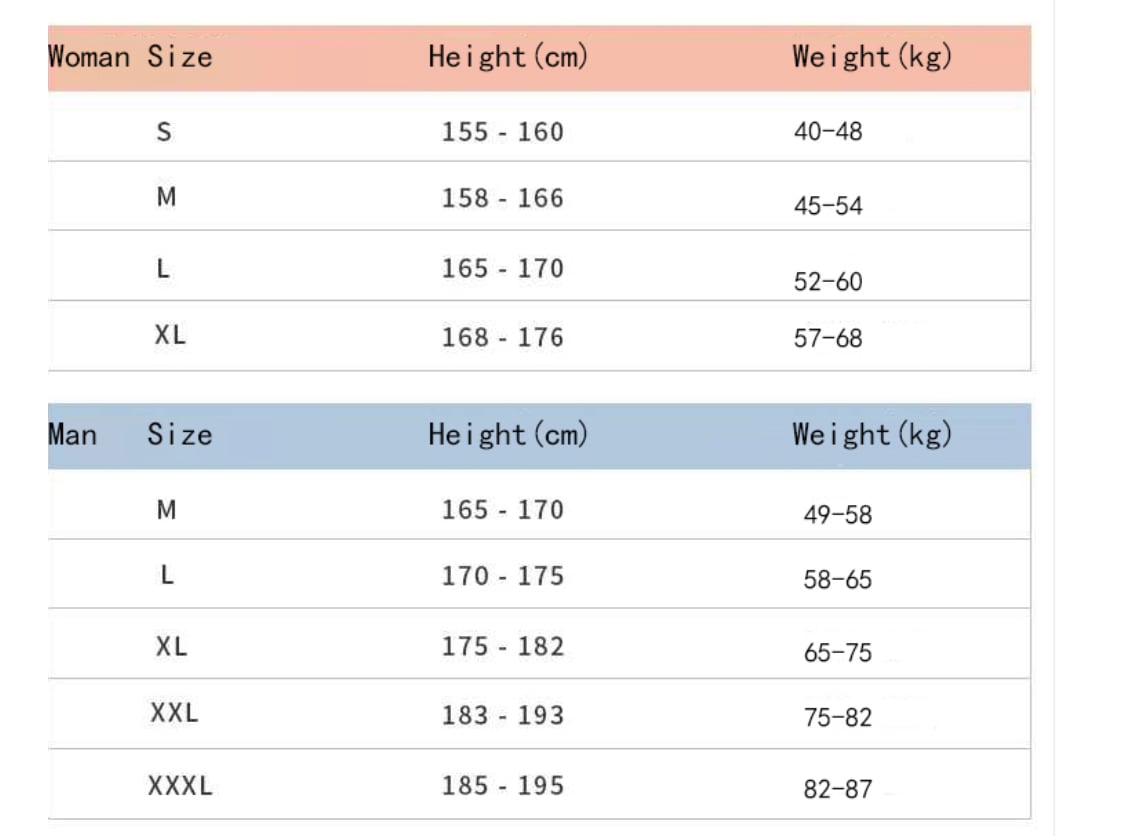This screenshot has width=1125, height=836.
Task: Click the XXL size label
Action: pyautogui.click(x=174, y=713)
